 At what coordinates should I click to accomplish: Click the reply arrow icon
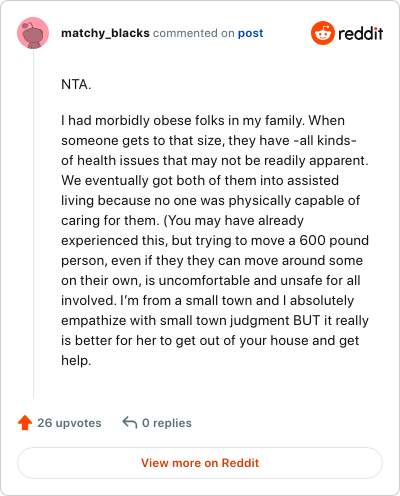(x=130, y=423)
